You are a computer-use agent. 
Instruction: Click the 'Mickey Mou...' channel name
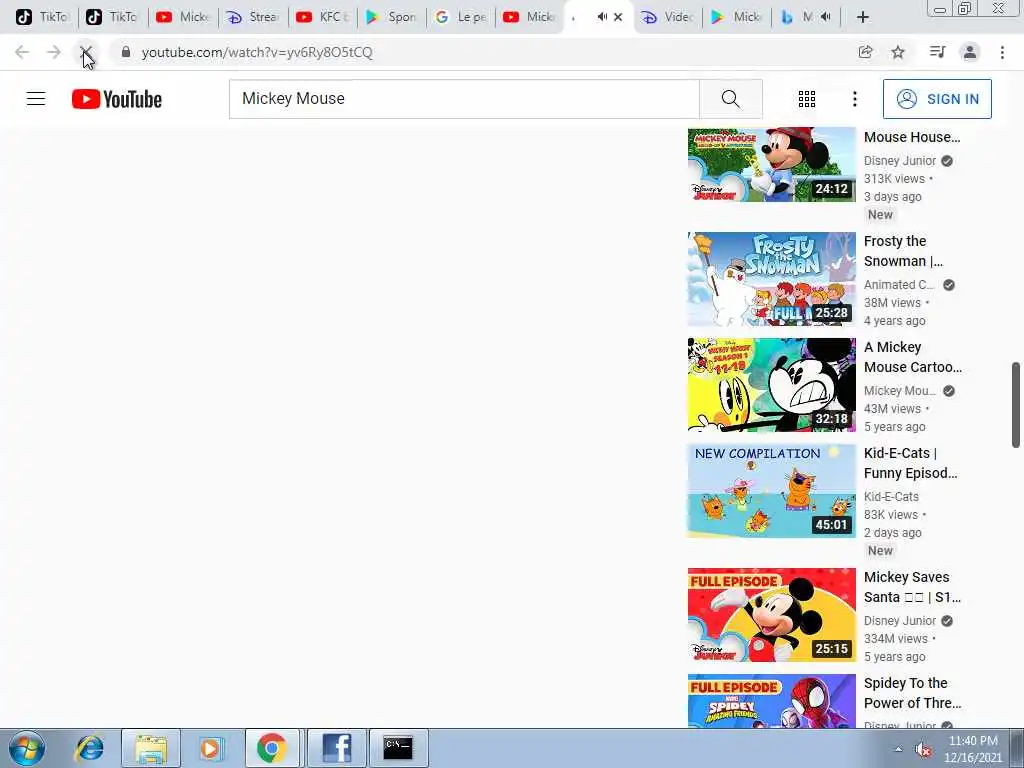tap(899, 391)
